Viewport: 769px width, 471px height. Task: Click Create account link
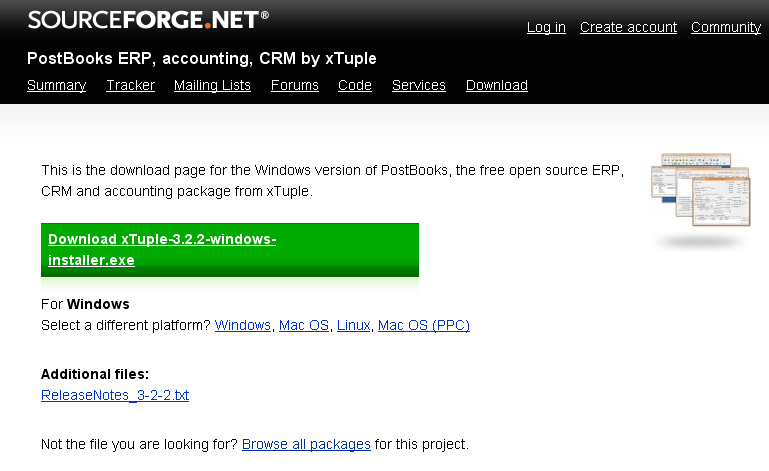[x=628, y=27]
